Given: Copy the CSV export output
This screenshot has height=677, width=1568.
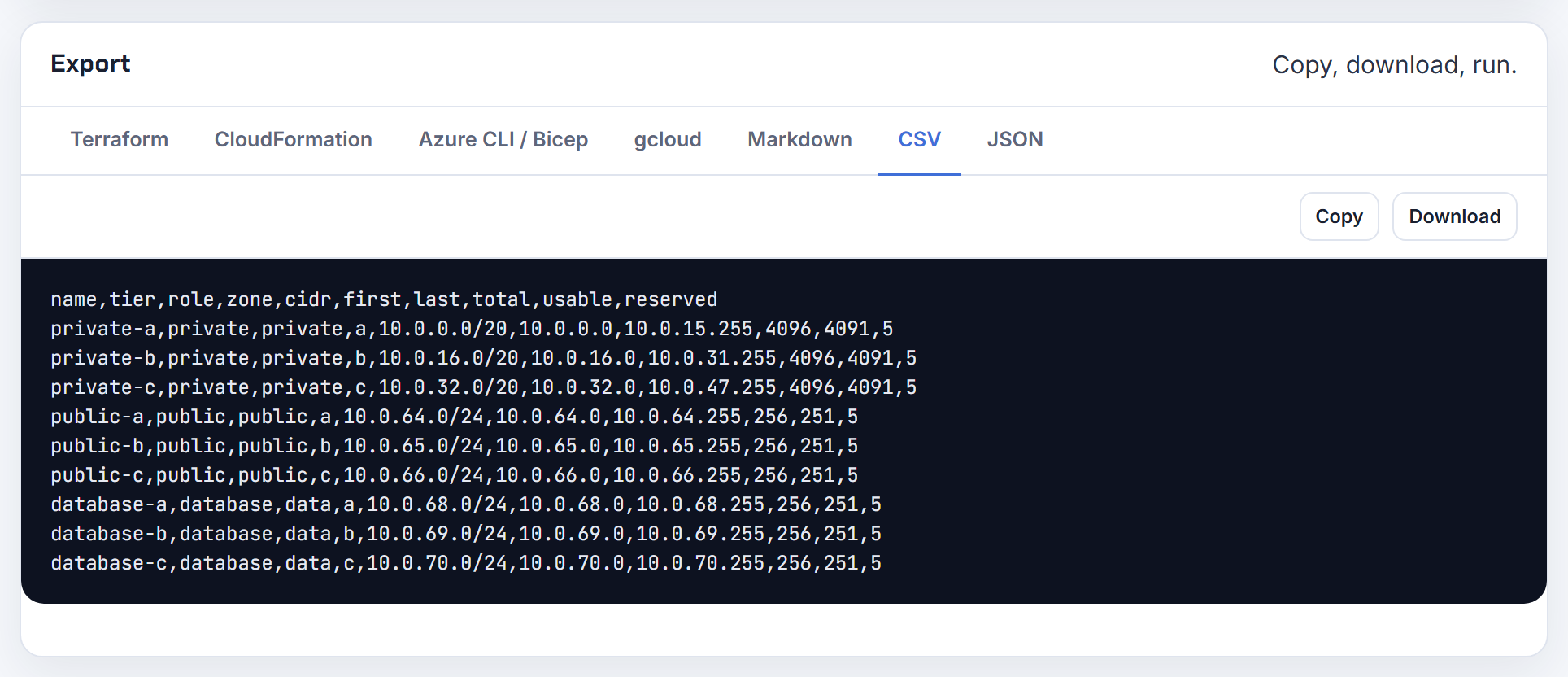Looking at the screenshot, I should coord(1339,216).
